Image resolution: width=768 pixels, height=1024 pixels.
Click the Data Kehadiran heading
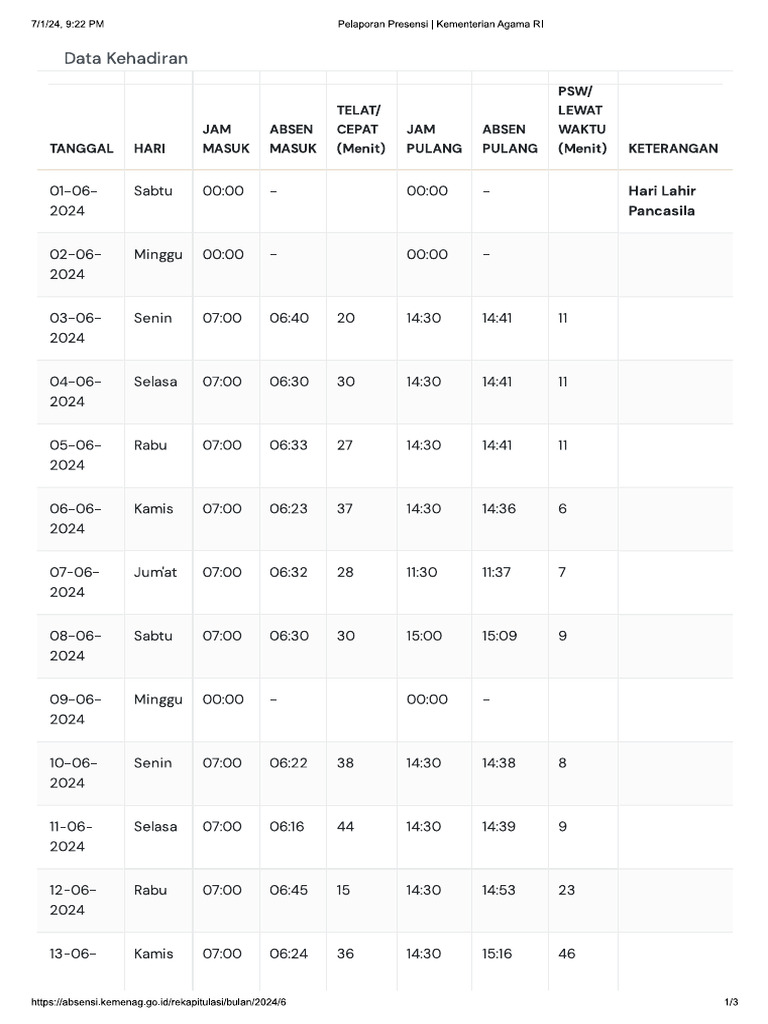126,59
